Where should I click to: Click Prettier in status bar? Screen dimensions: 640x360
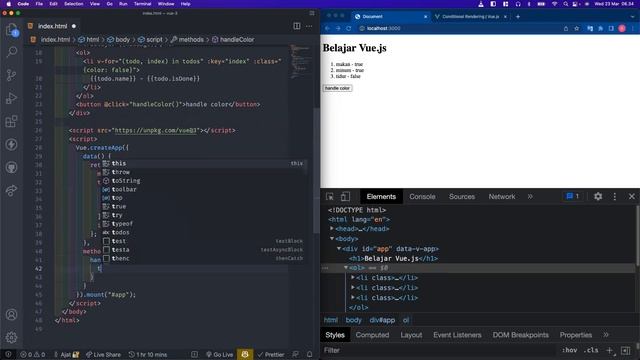(x=271, y=355)
